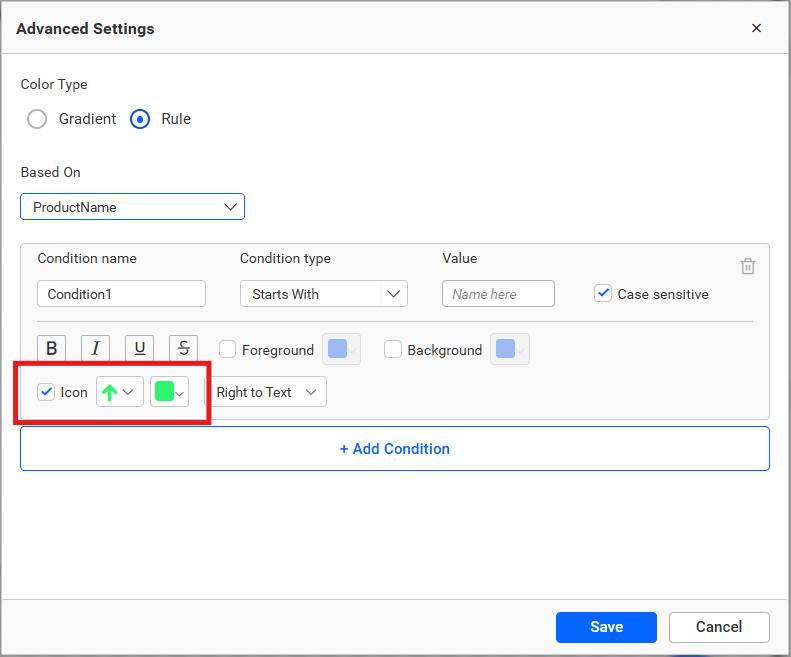Toggle Italic text formatting

click(96, 348)
